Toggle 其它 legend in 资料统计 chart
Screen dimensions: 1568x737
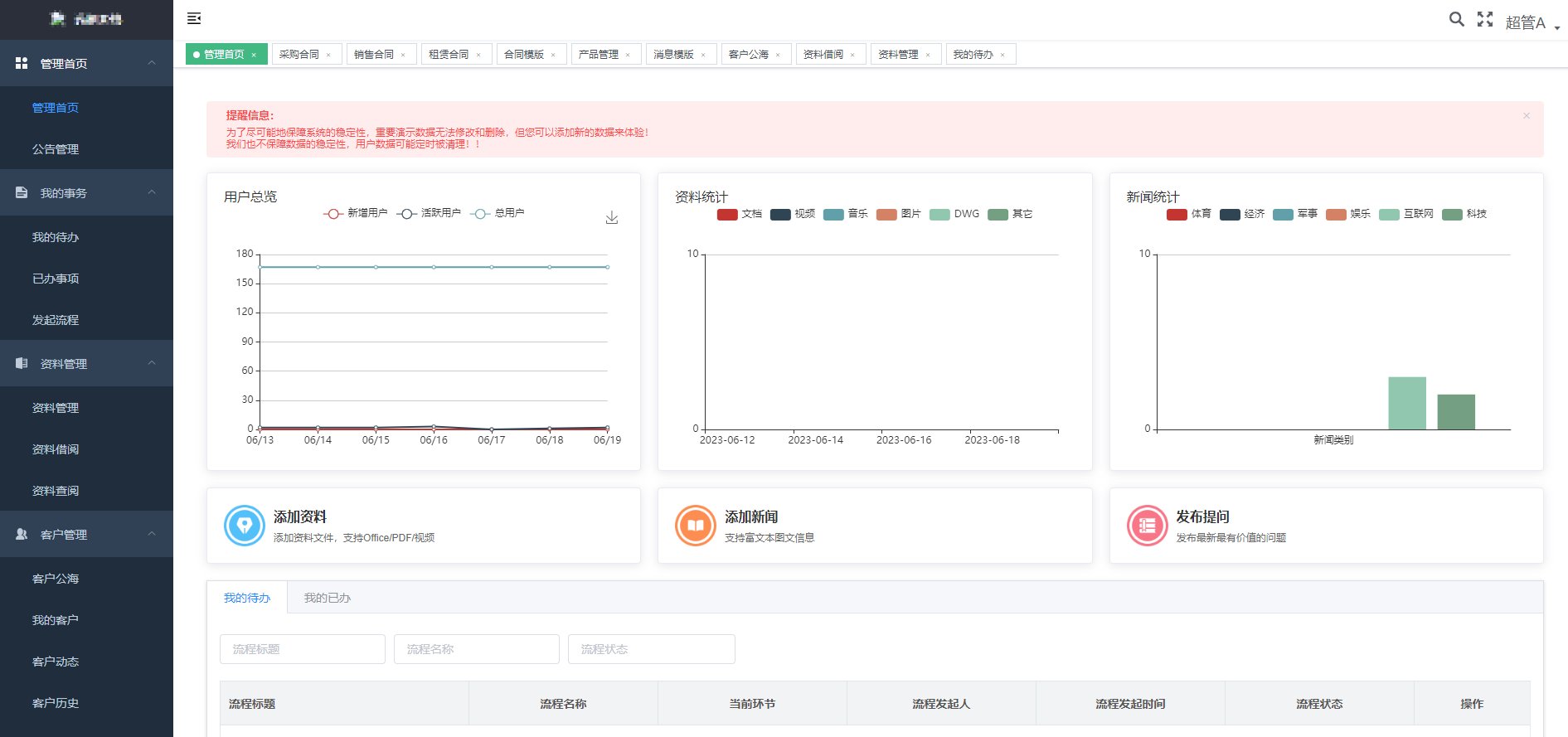(x=1010, y=214)
